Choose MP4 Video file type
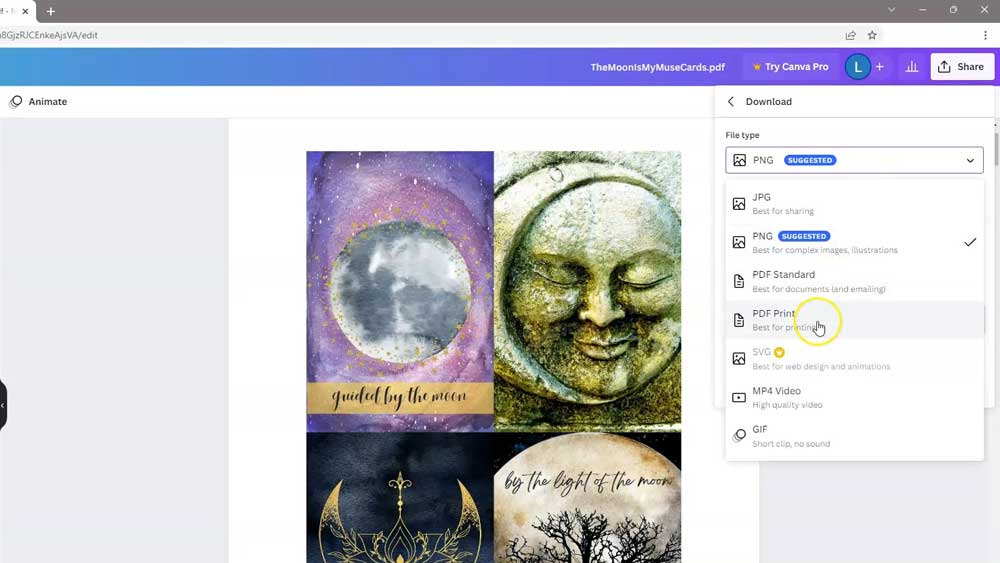This screenshot has height=563, width=1000. [x=854, y=397]
